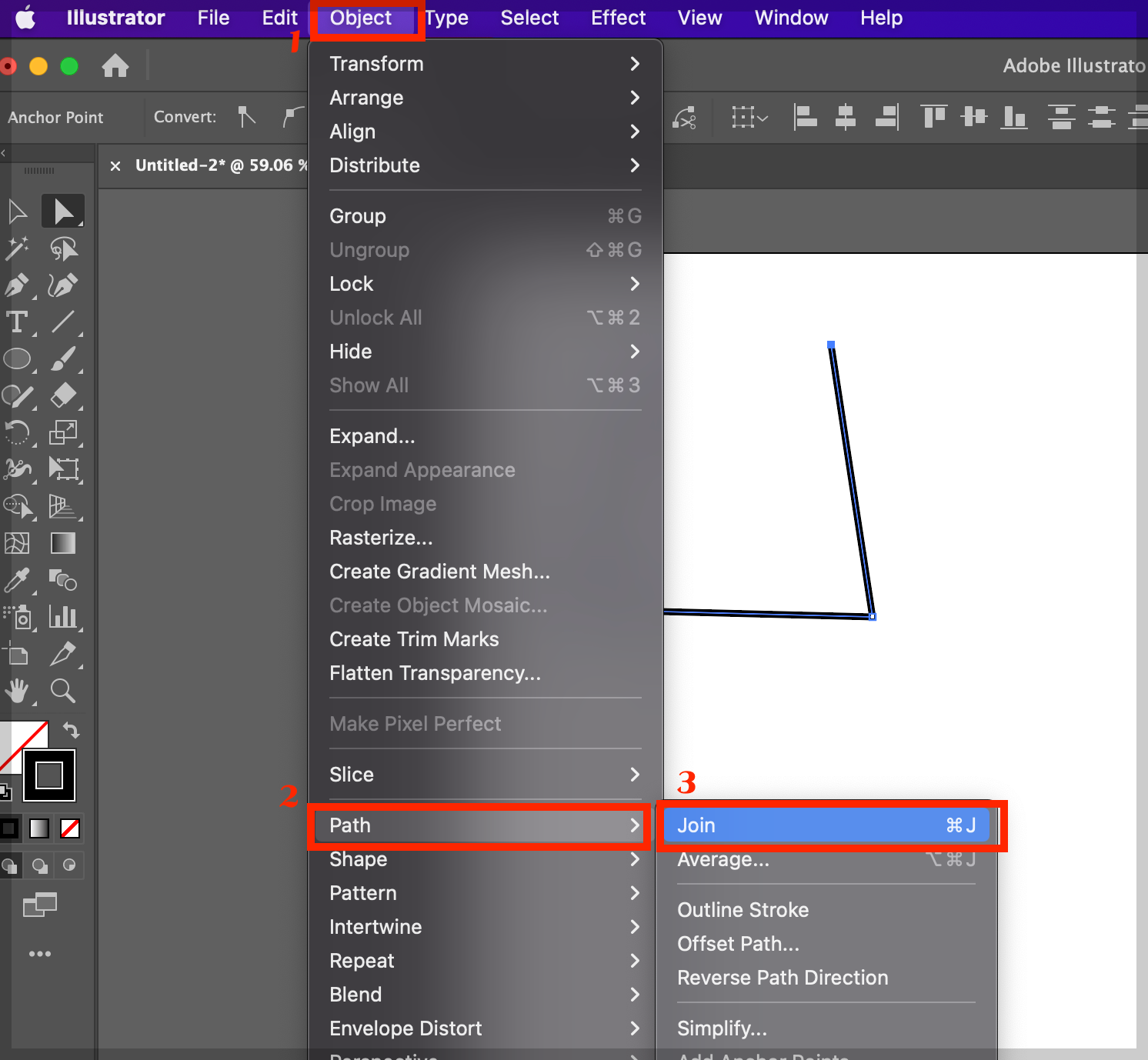Select the Free Transform tool
Screen dimensions: 1148x1060
point(63,469)
